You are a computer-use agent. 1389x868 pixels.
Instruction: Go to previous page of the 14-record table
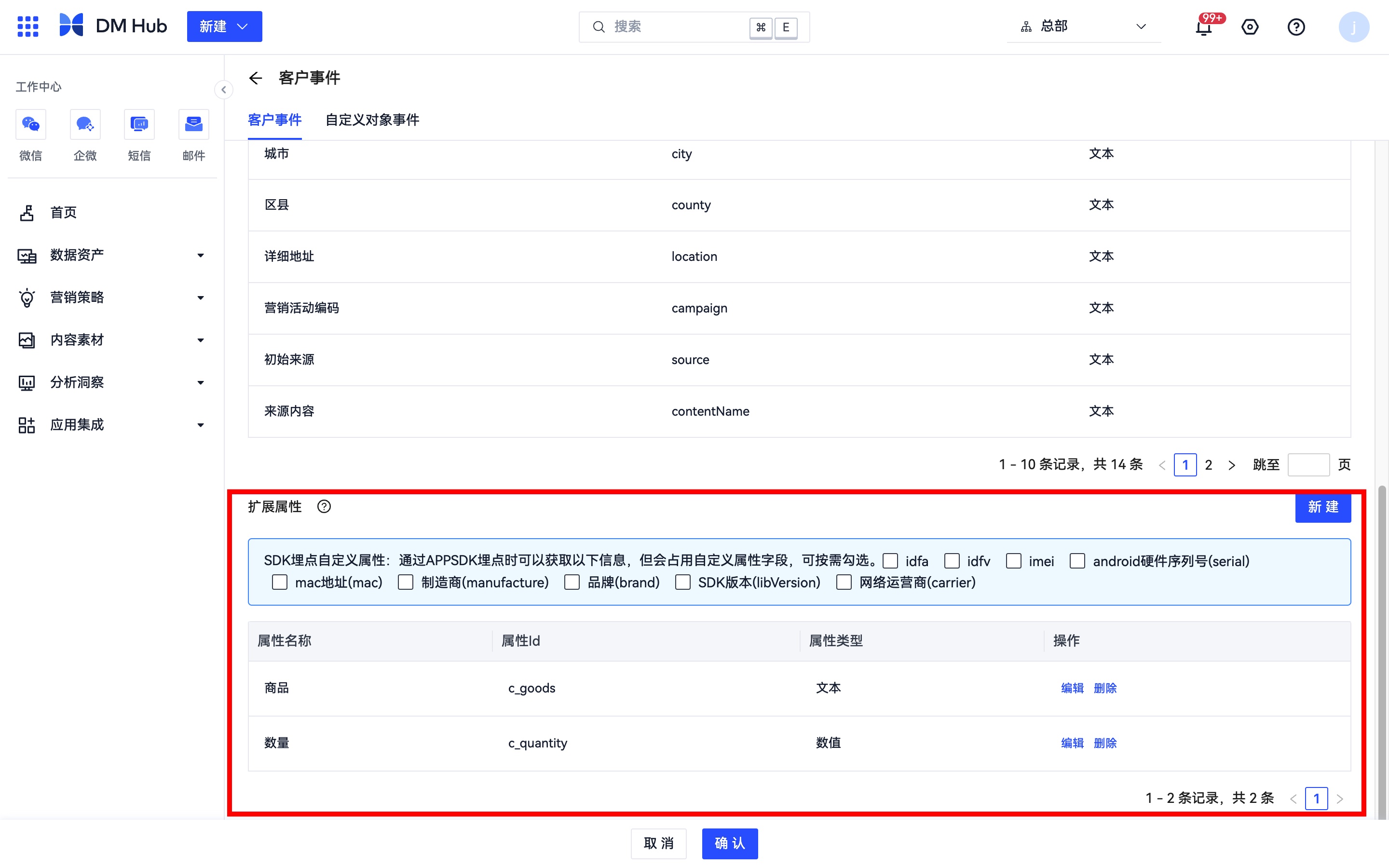(x=1162, y=465)
